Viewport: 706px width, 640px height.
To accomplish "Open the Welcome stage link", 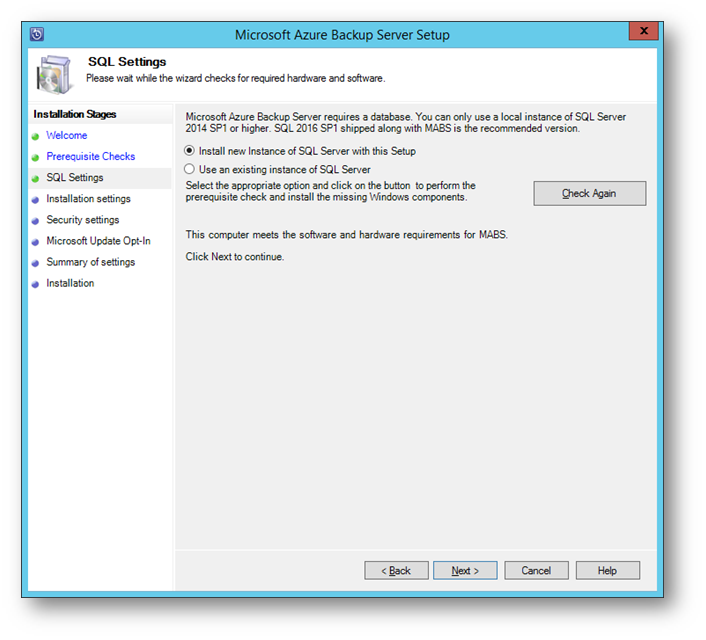I will (67, 136).
